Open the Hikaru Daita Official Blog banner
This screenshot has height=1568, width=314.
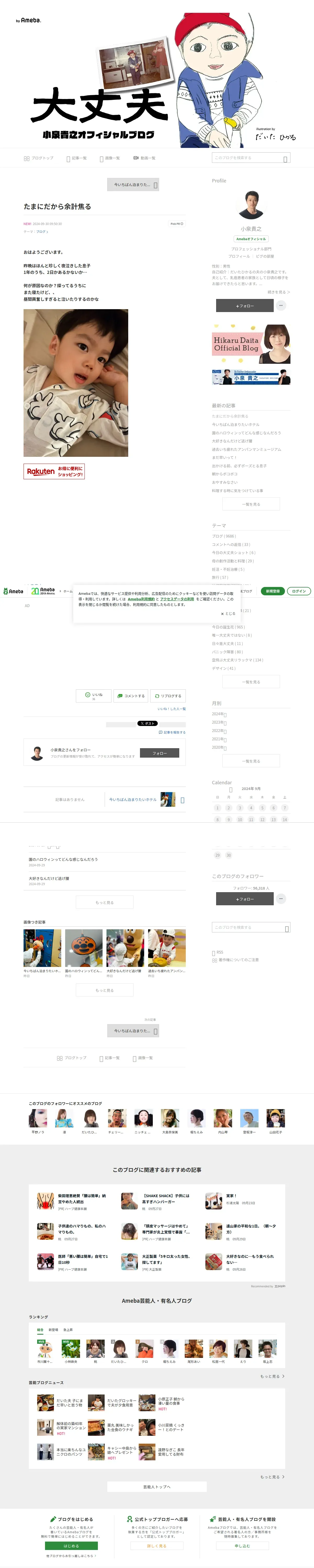point(251,344)
